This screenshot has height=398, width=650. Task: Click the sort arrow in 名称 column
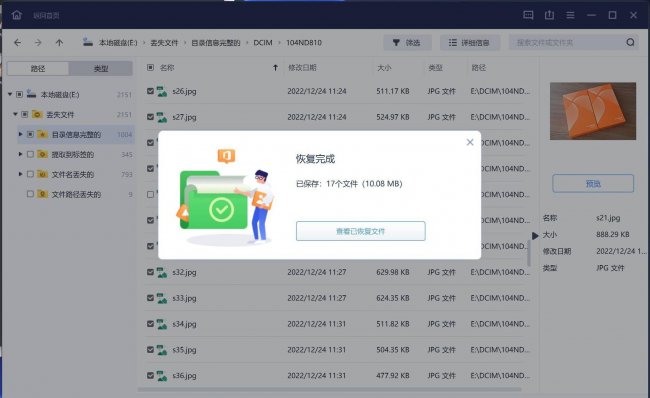coord(275,68)
